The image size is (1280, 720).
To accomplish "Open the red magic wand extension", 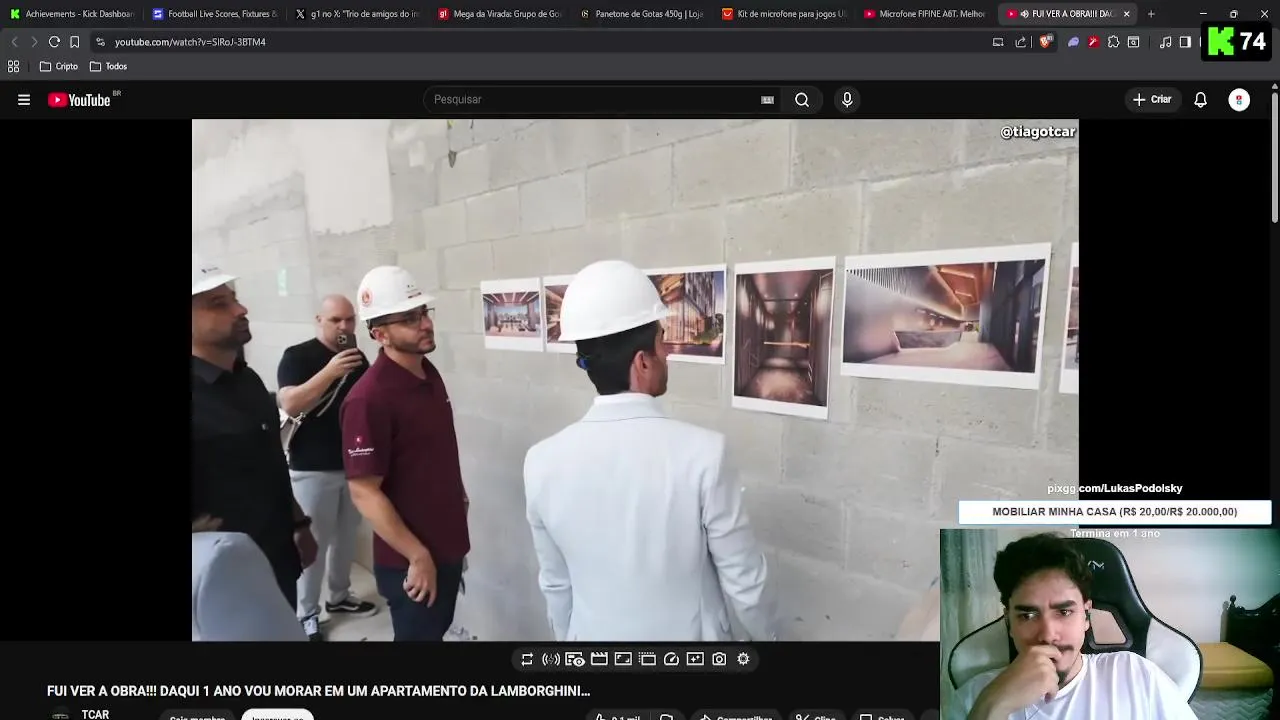I will [x=1093, y=42].
